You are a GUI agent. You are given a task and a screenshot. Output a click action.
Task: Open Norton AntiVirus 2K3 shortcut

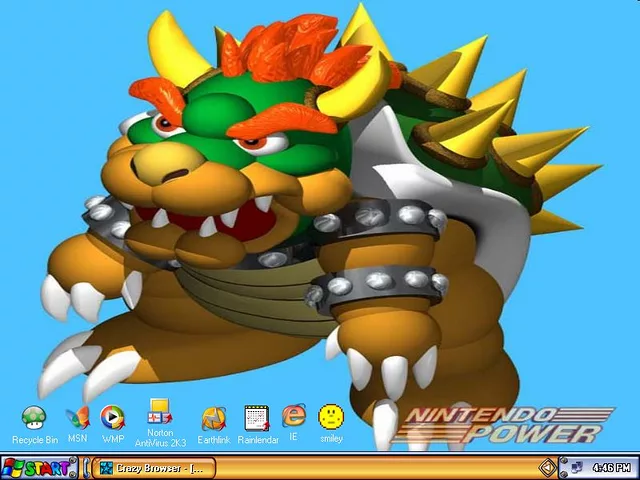pos(160,411)
